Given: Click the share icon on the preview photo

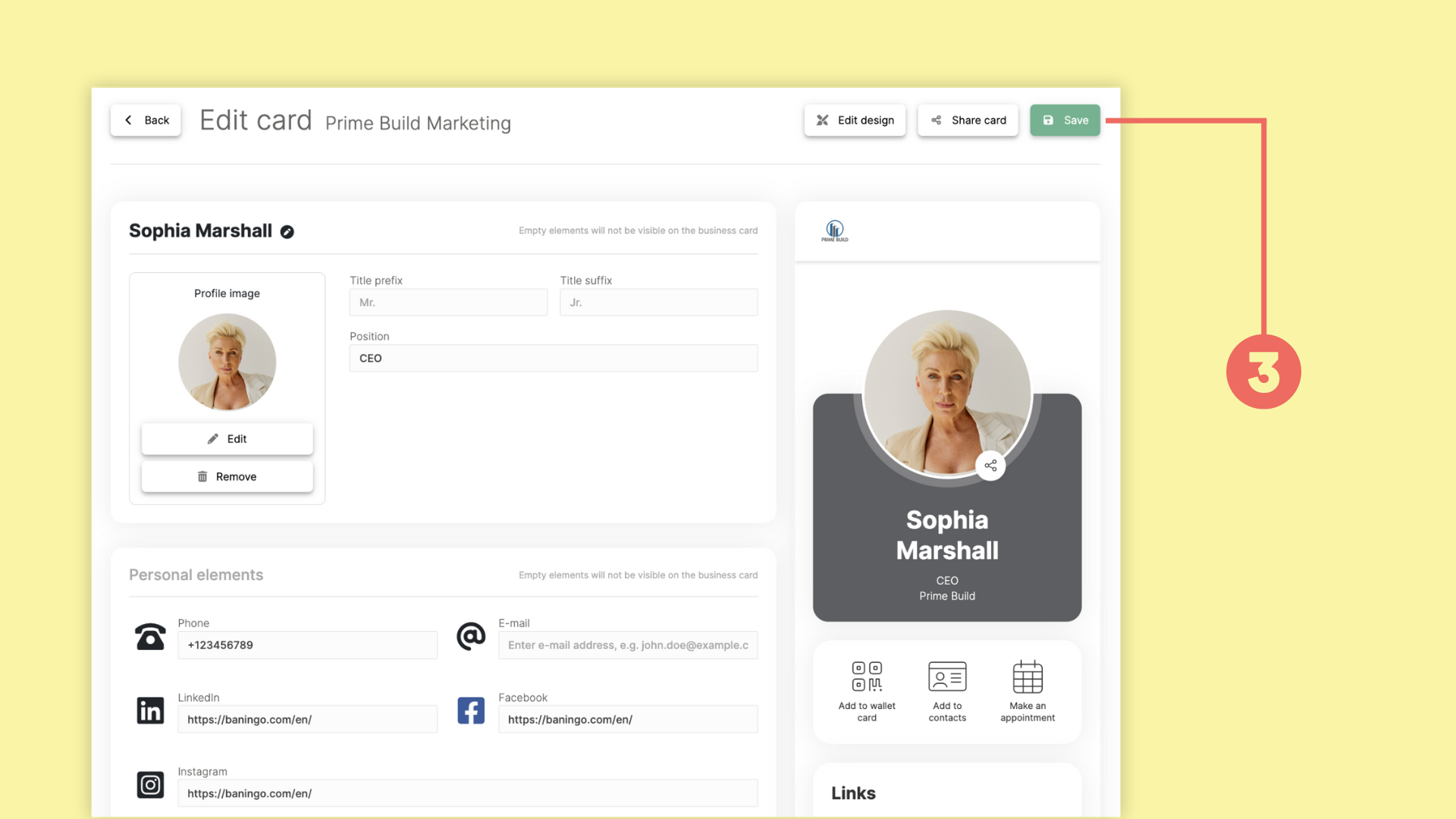Looking at the screenshot, I should pos(990,466).
